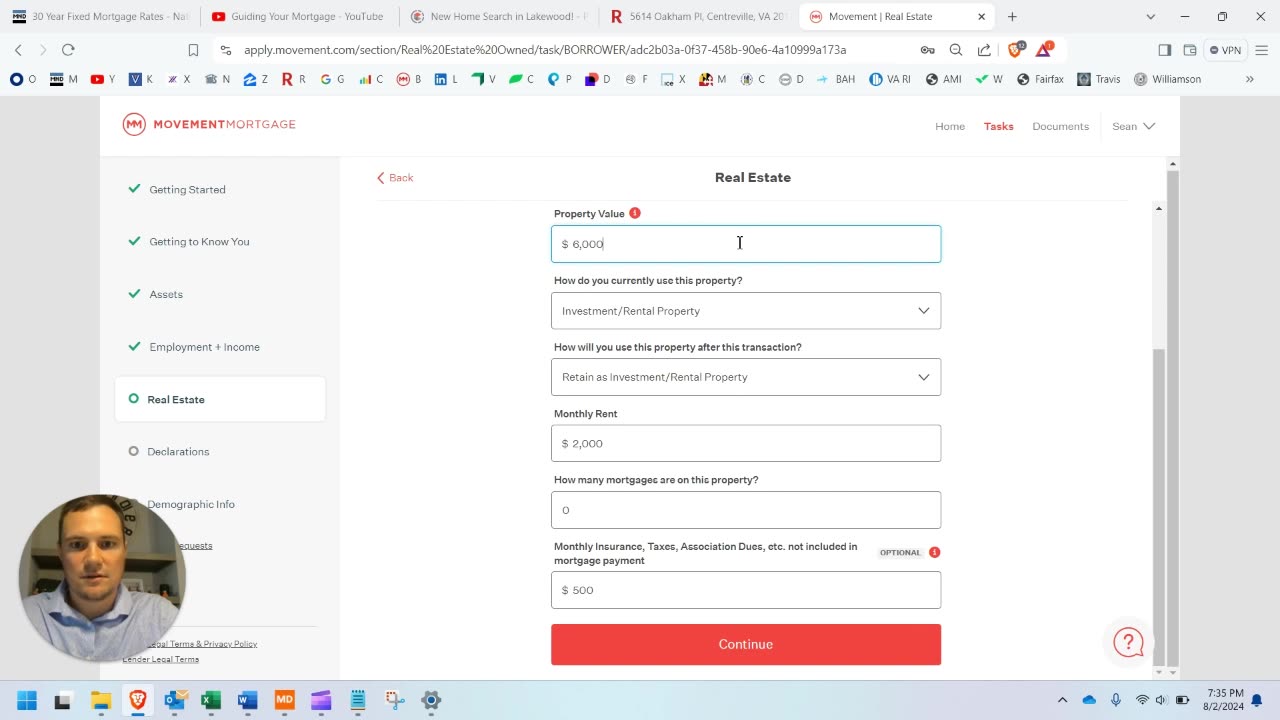Click in the number of mortgages field
1280x720 pixels.
click(x=746, y=510)
